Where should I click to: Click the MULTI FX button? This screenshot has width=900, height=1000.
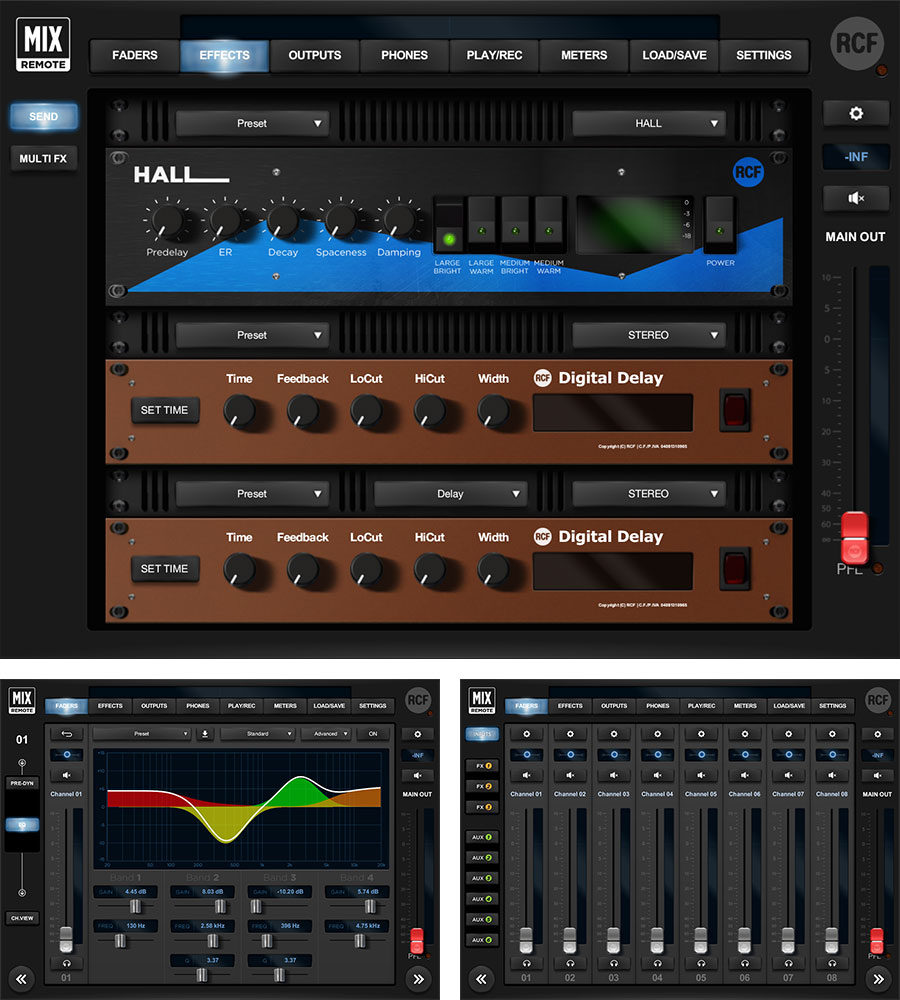pos(43,159)
